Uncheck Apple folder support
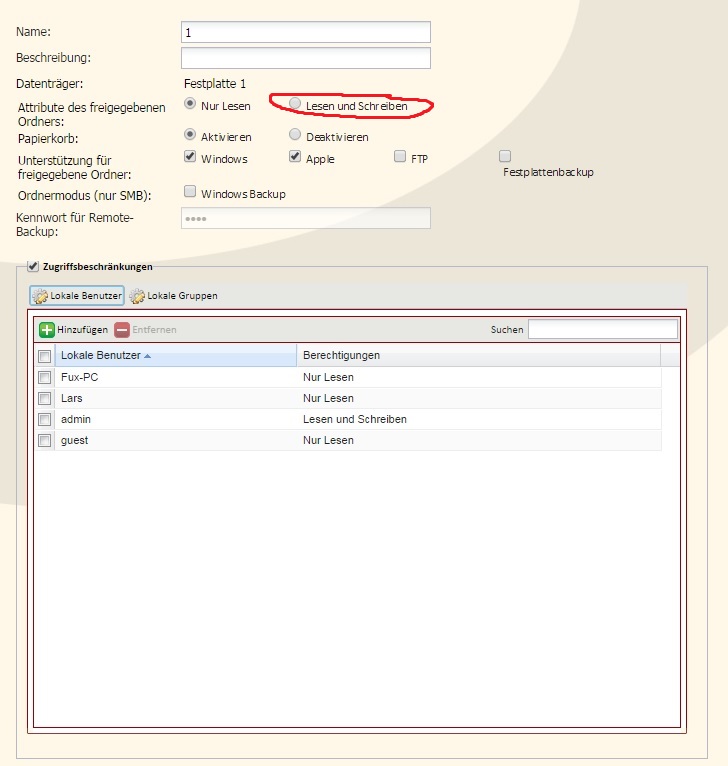728x766 pixels. tap(295, 156)
